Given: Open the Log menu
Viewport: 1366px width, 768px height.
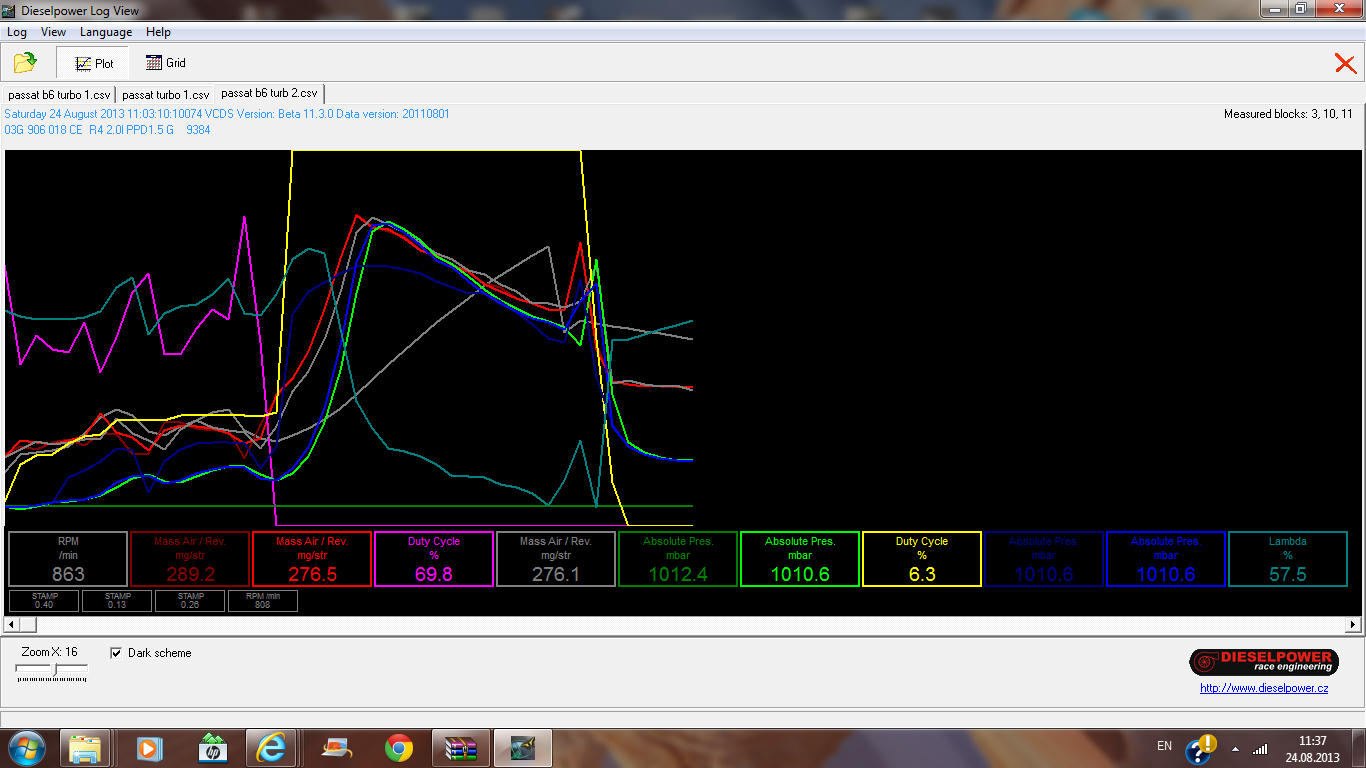Looking at the screenshot, I should point(16,32).
